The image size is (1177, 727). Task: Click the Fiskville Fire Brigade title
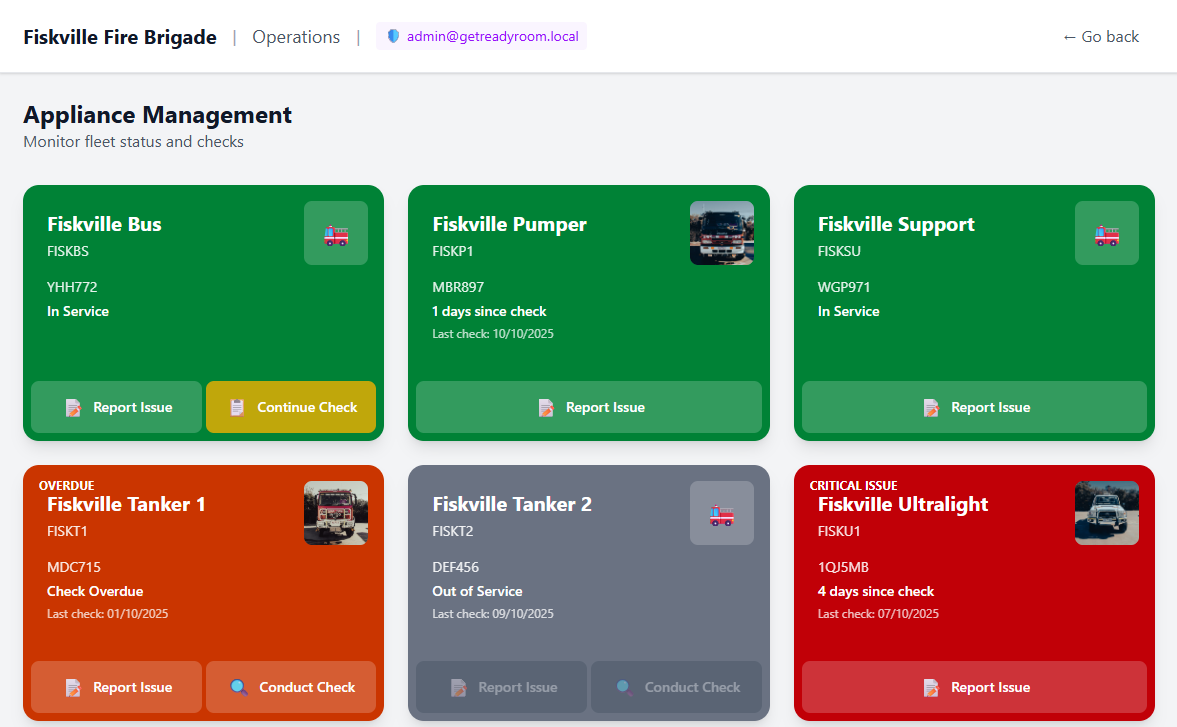(119, 36)
